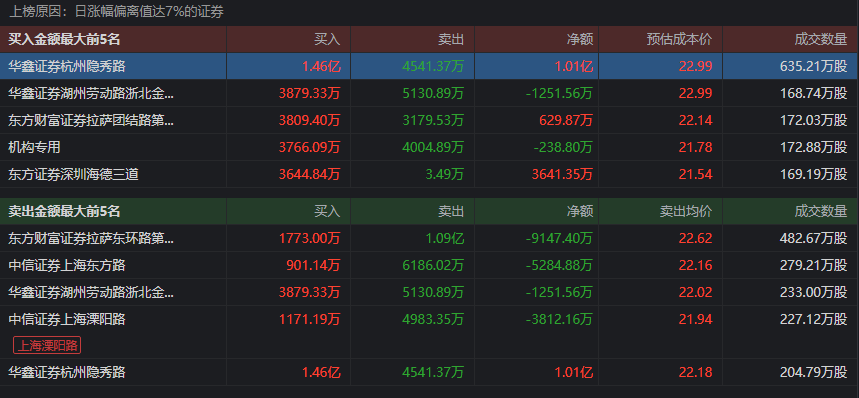Click buy amount 3644.84万
This screenshot has height=398, width=859.
pyautogui.click(x=310, y=174)
